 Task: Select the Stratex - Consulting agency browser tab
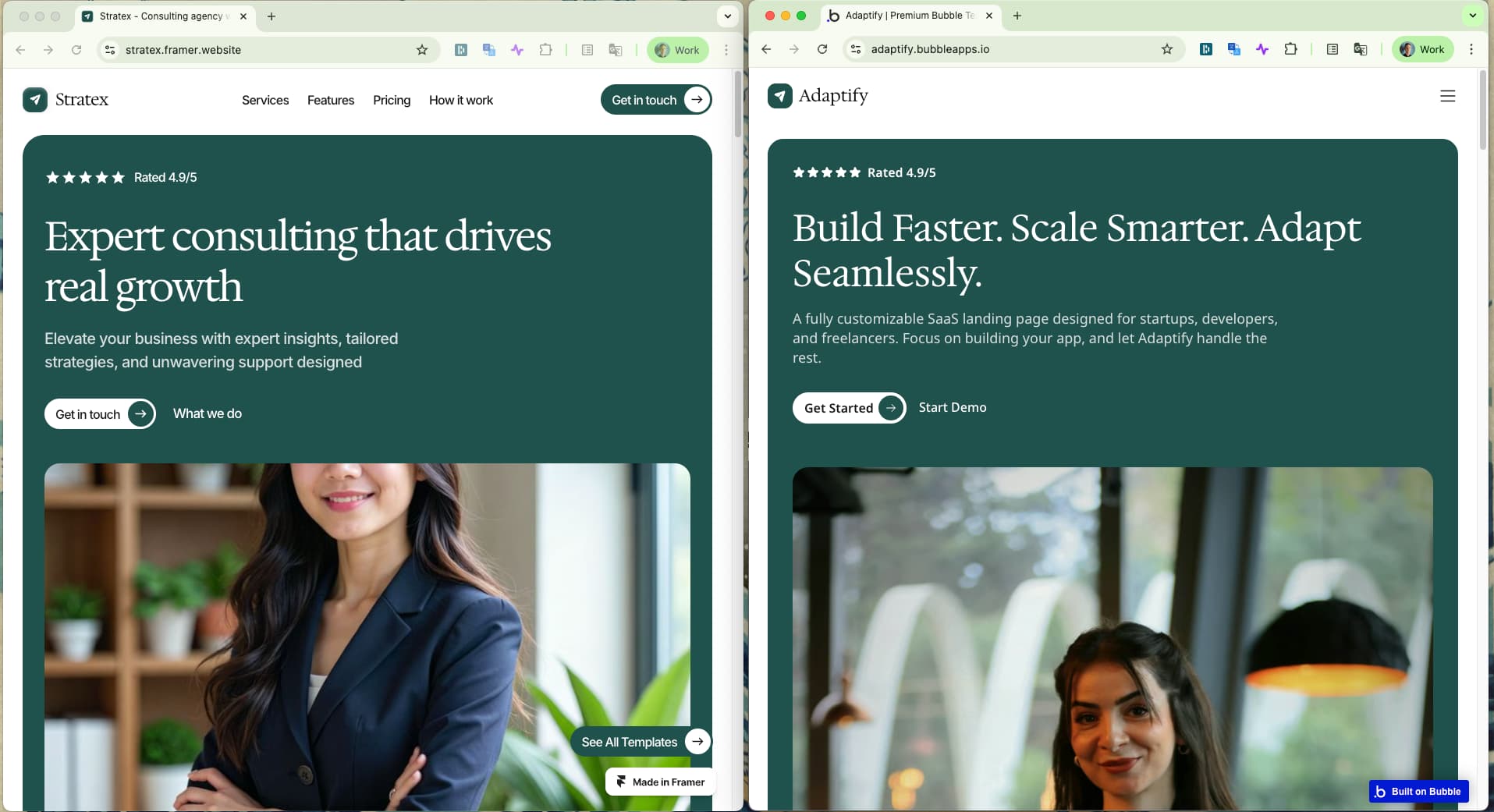(x=166, y=16)
